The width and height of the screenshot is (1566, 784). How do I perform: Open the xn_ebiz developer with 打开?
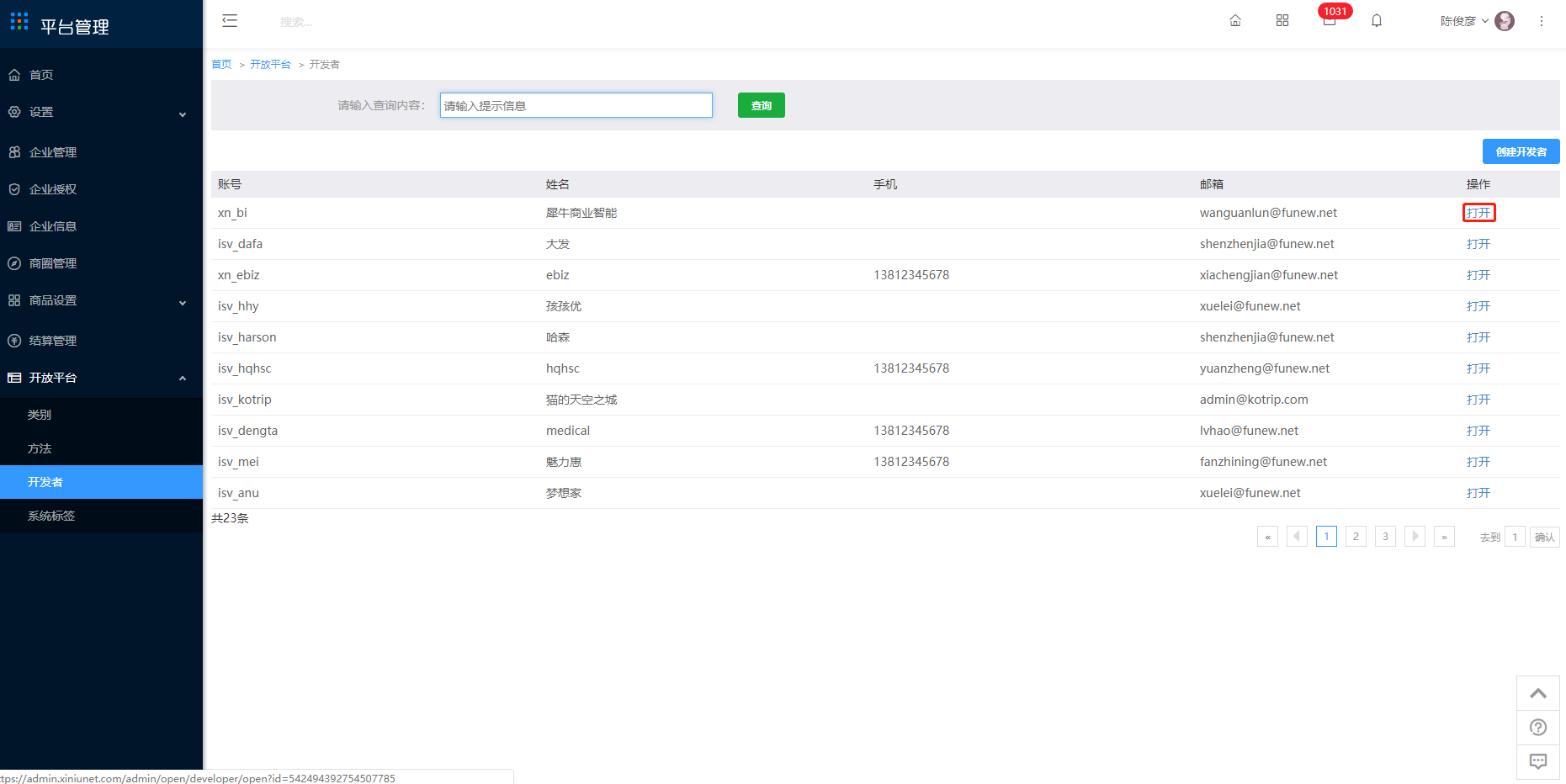(1478, 275)
